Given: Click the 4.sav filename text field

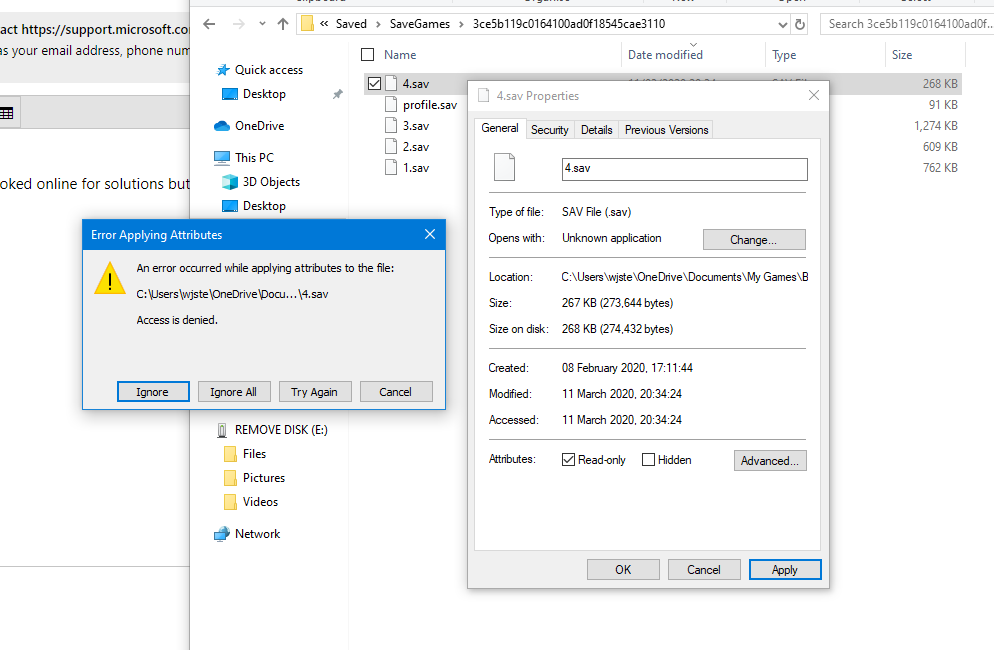Looking at the screenshot, I should (684, 169).
